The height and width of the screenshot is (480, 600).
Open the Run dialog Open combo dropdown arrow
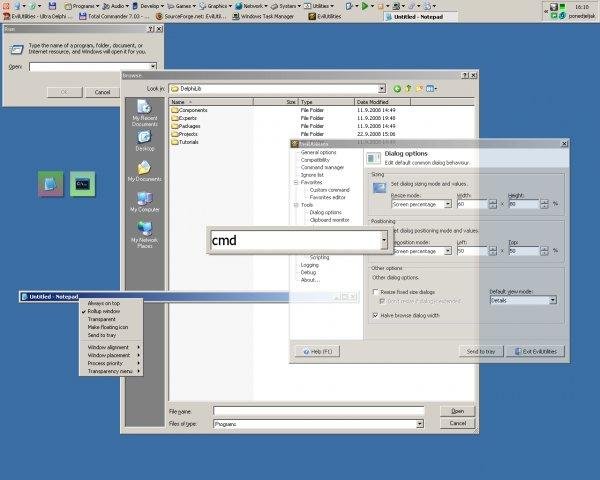pos(153,67)
